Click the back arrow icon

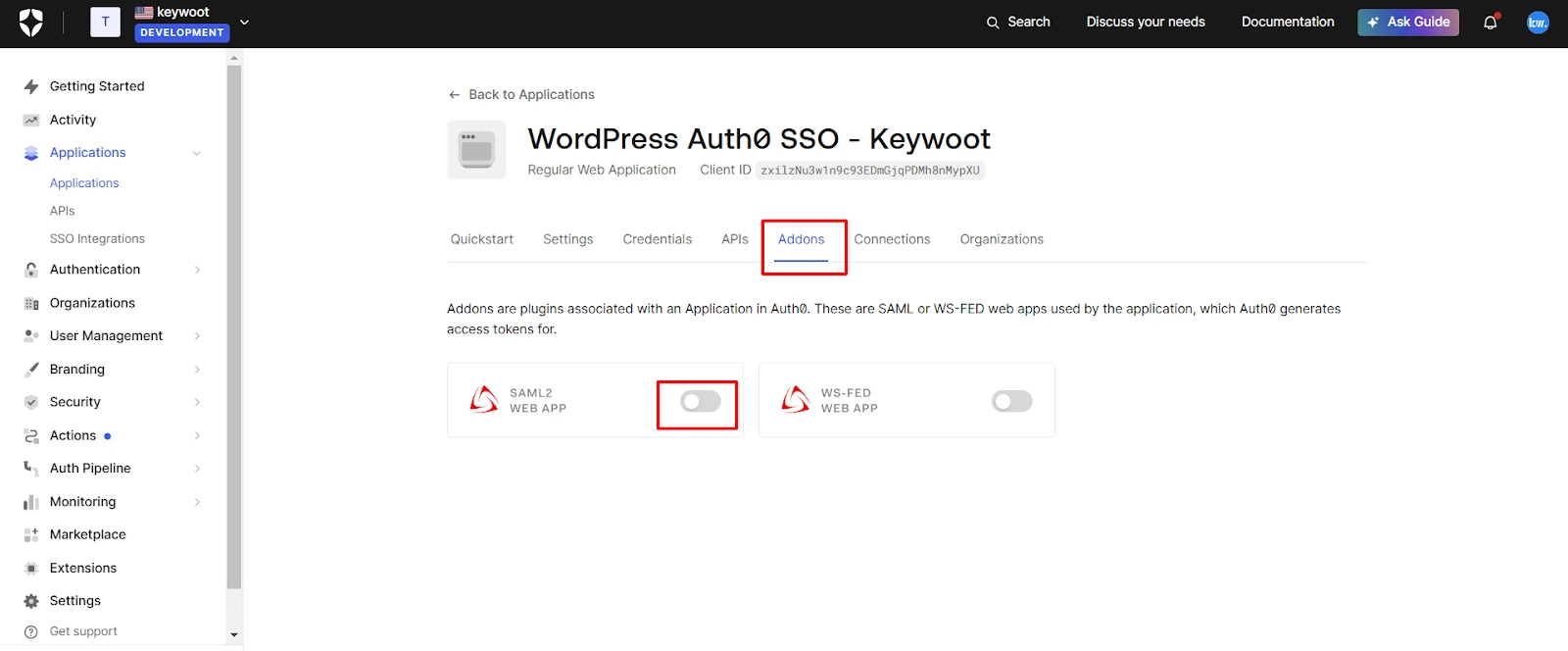(454, 95)
